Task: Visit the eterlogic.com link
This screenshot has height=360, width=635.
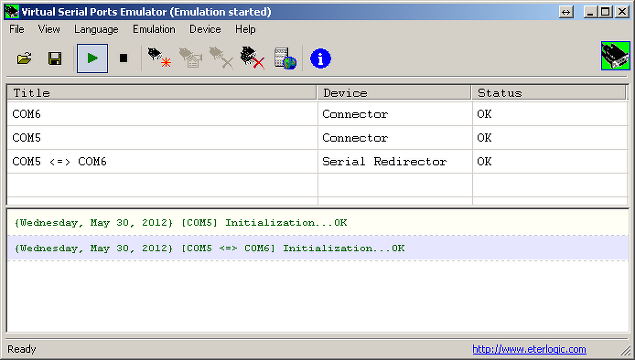Action: coord(529,349)
